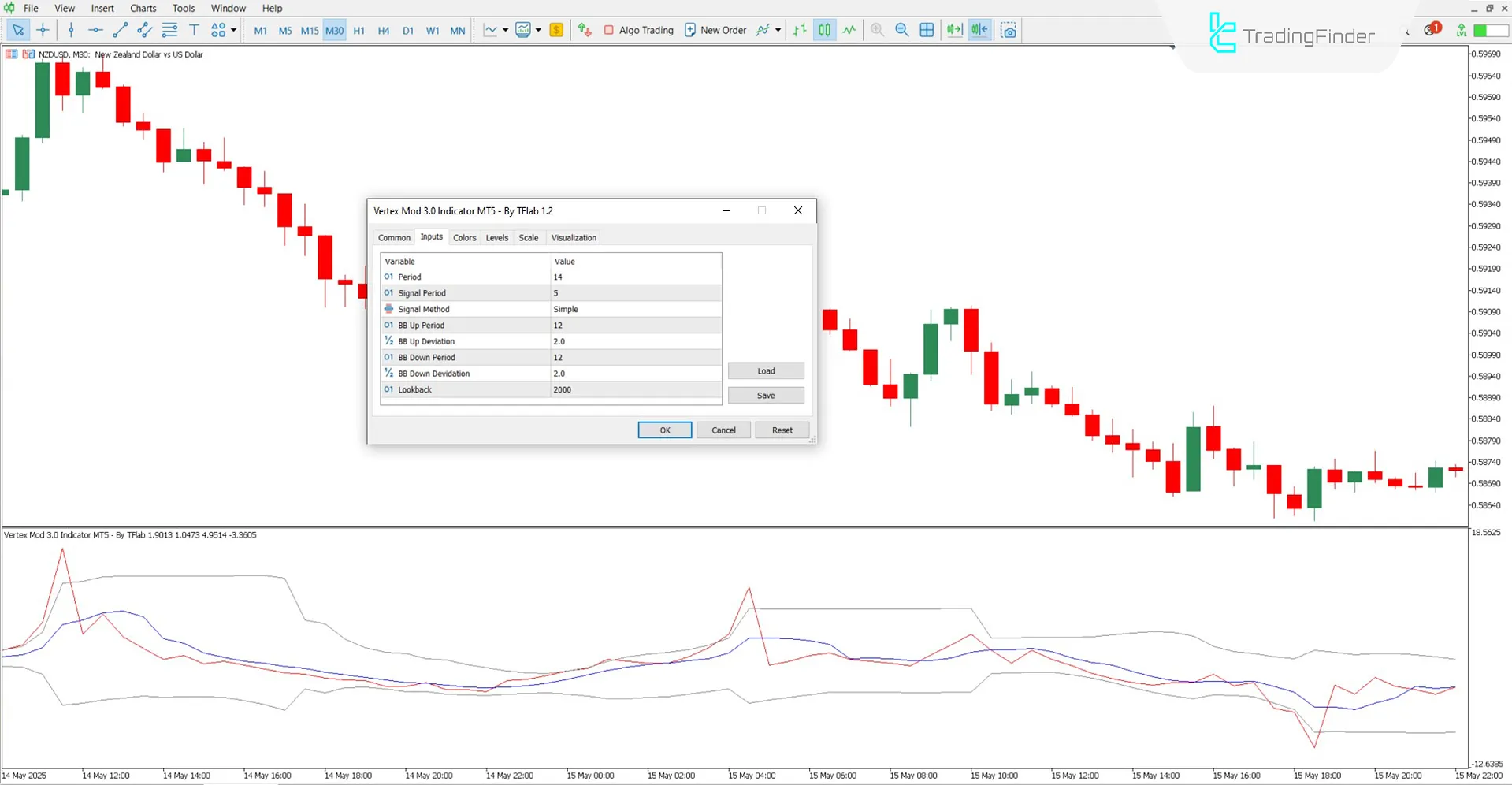Open the Charts menu
This screenshot has height=785, width=1512.
tap(143, 8)
